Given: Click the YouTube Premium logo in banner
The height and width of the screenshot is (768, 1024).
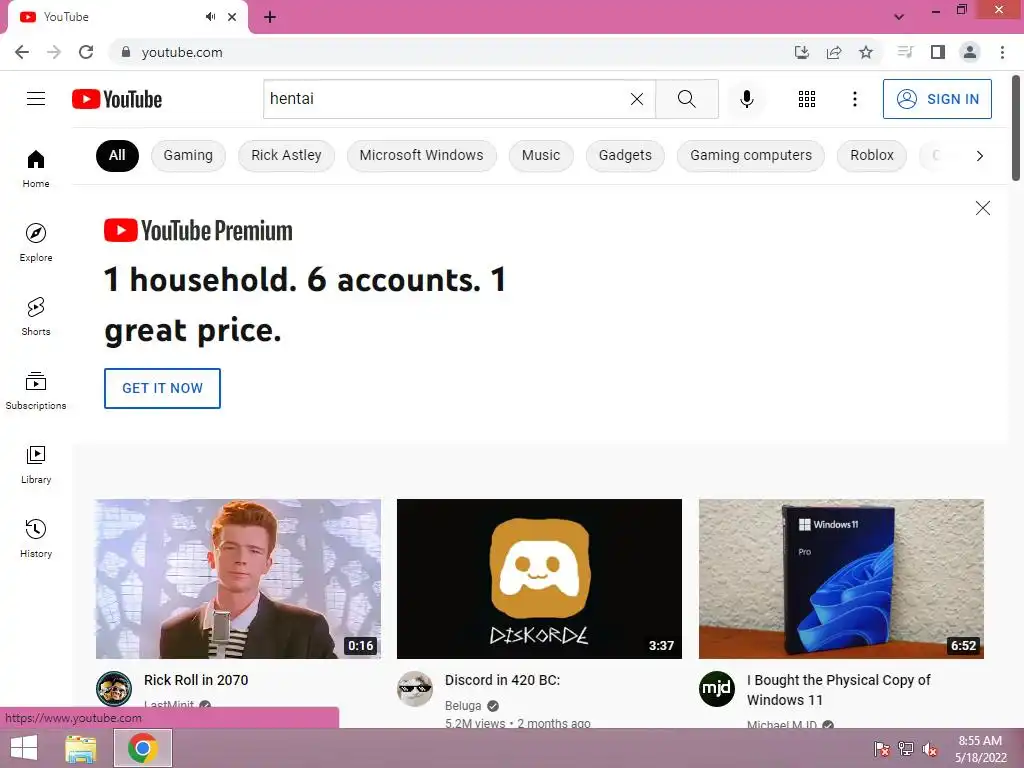Looking at the screenshot, I should tap(198, 231).
